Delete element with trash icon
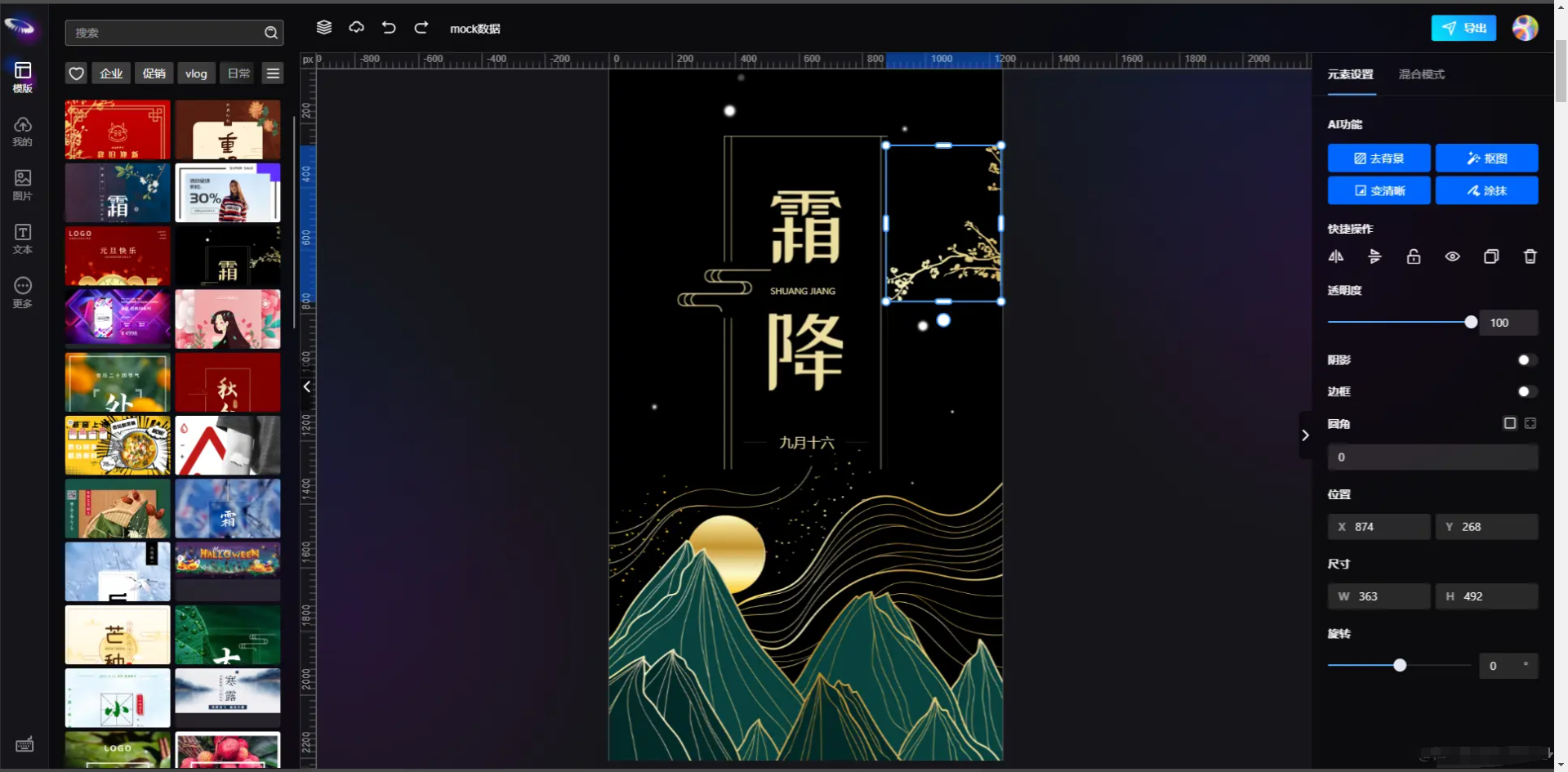Viewport: 1568px width, 772px height. (1530, 257)
